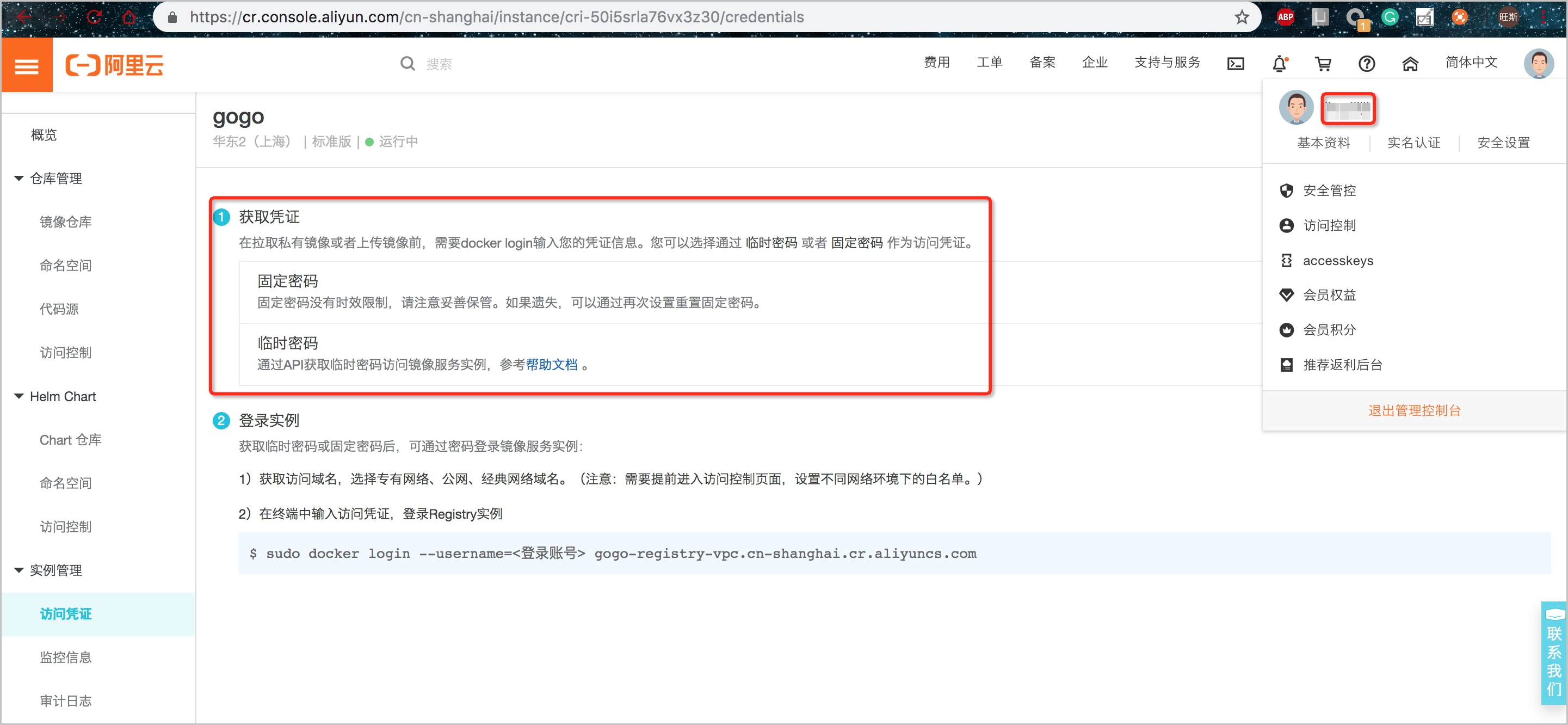Click the user avatar in top bar
The width and height of the screenshot is (1568, 725).
pyautogui.click(x=1538, y=63)
